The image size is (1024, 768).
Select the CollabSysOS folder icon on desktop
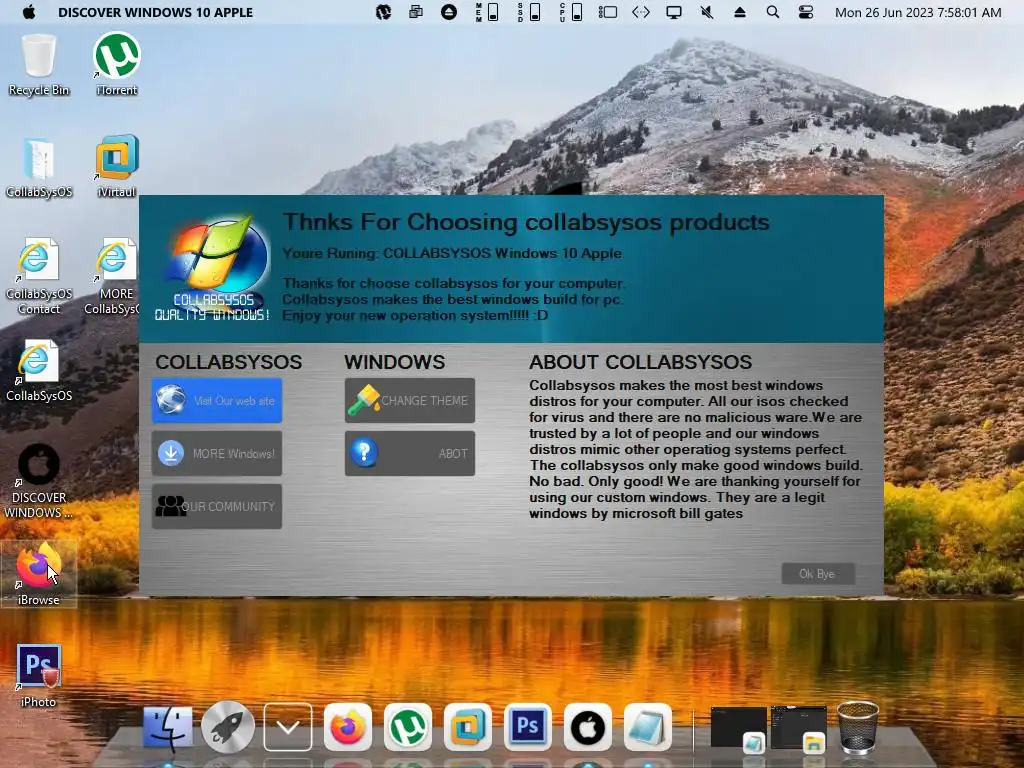click(39, 167)
